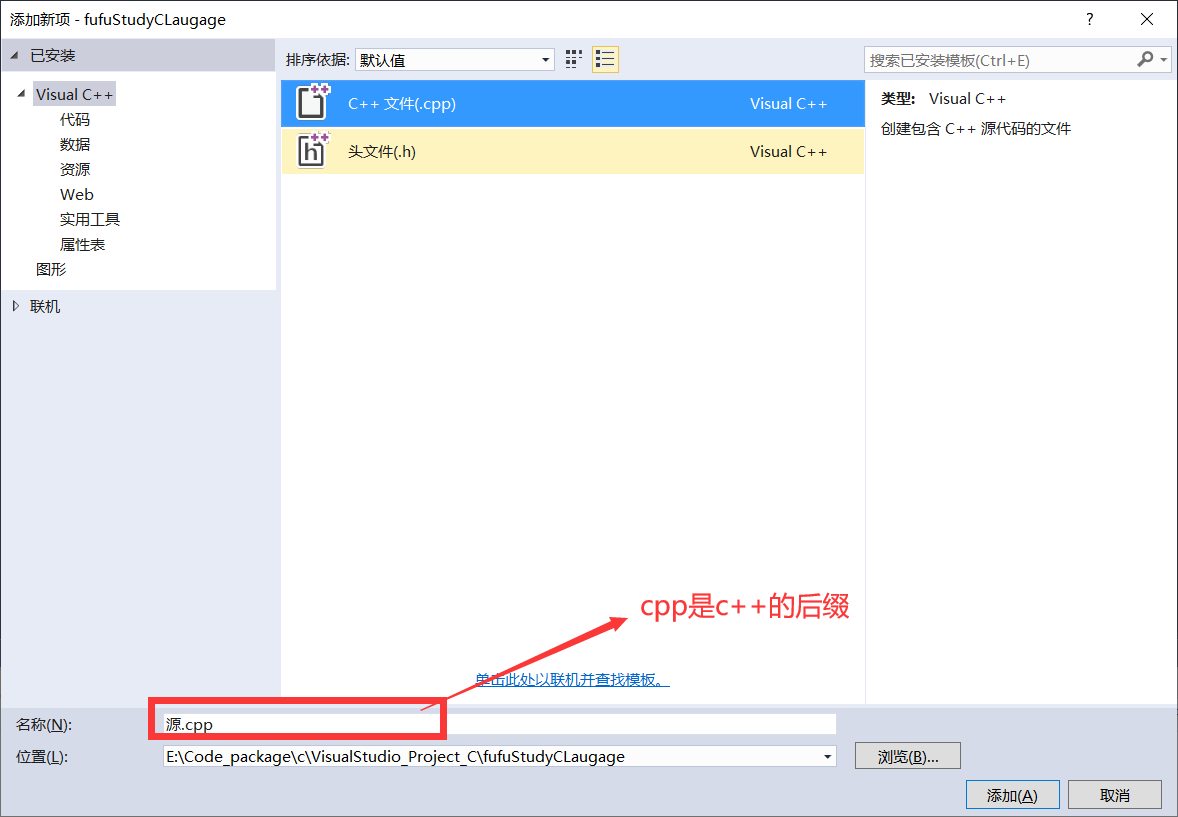The image size is (1178, 817).
Task: Select 图形 category
Action: (x=51, y=269)
